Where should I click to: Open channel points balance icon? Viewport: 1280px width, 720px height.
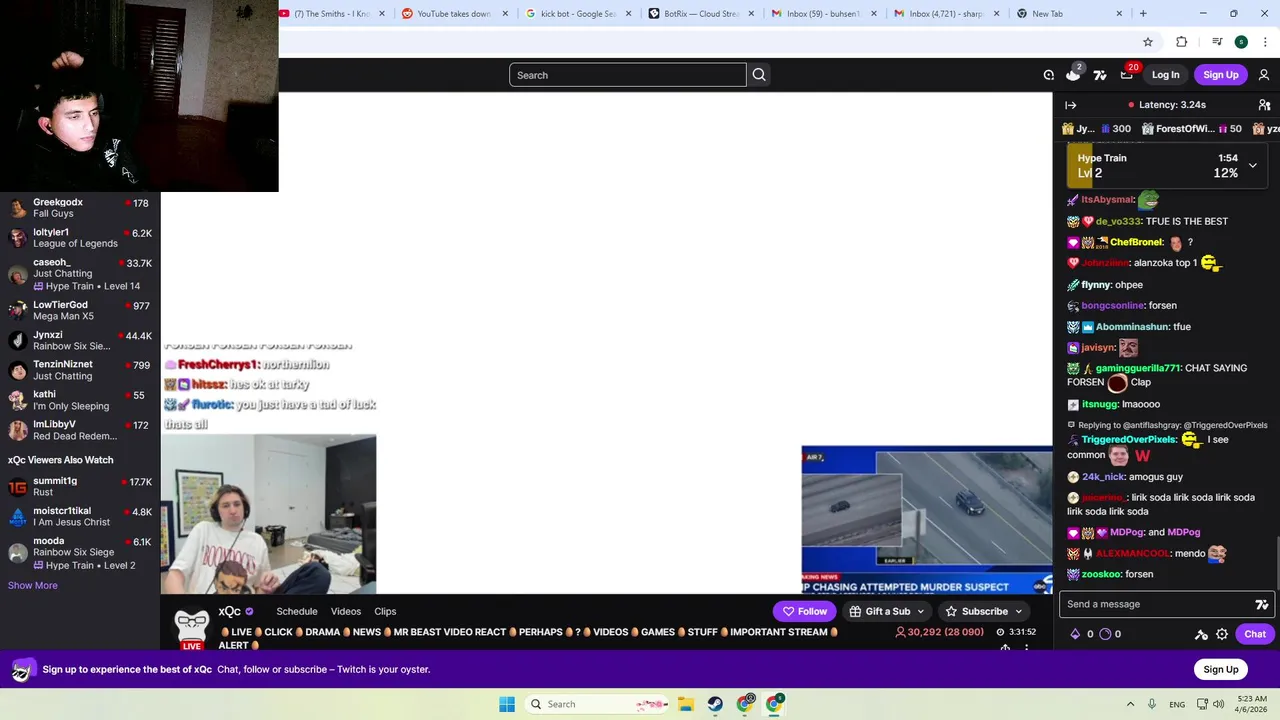click(x=1075, y=634)
